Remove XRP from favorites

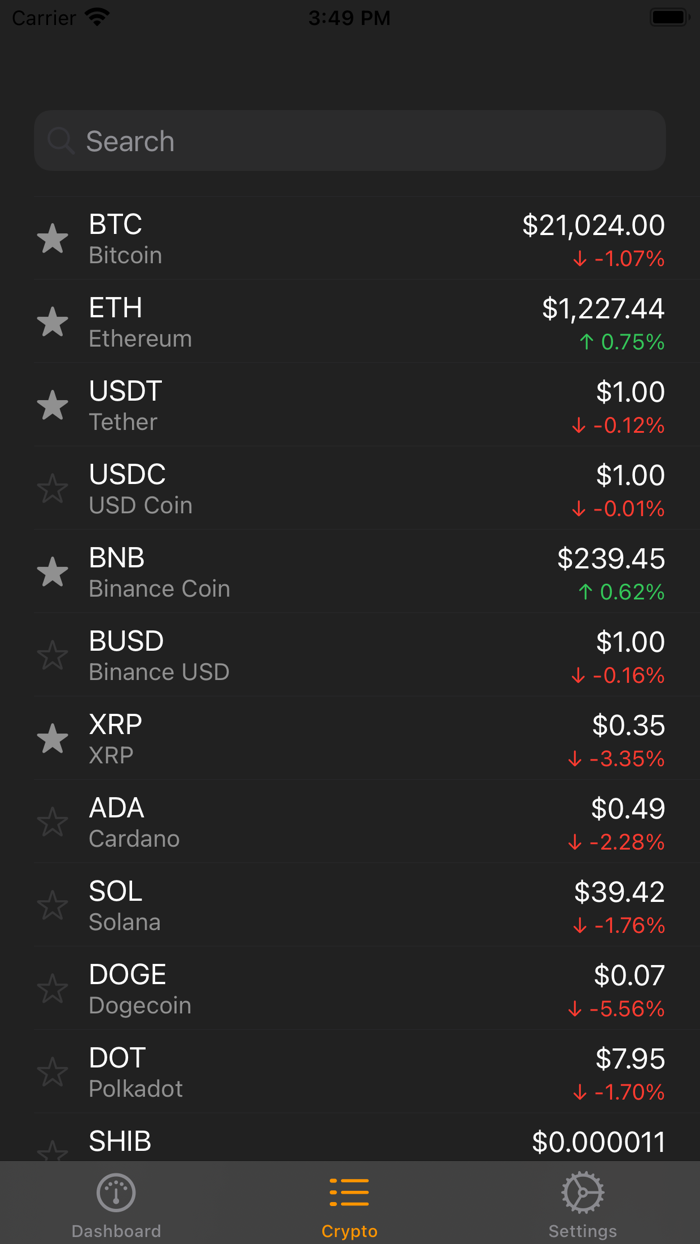pyautogui.click(x=52, y=738)
